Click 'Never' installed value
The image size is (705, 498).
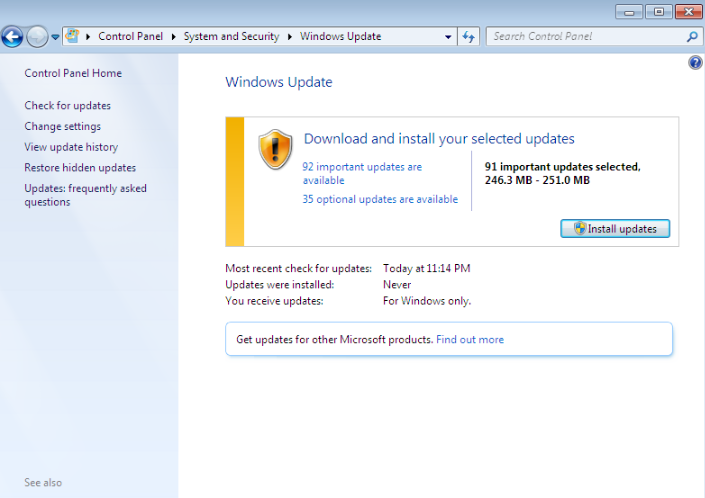tap(397, 285)
